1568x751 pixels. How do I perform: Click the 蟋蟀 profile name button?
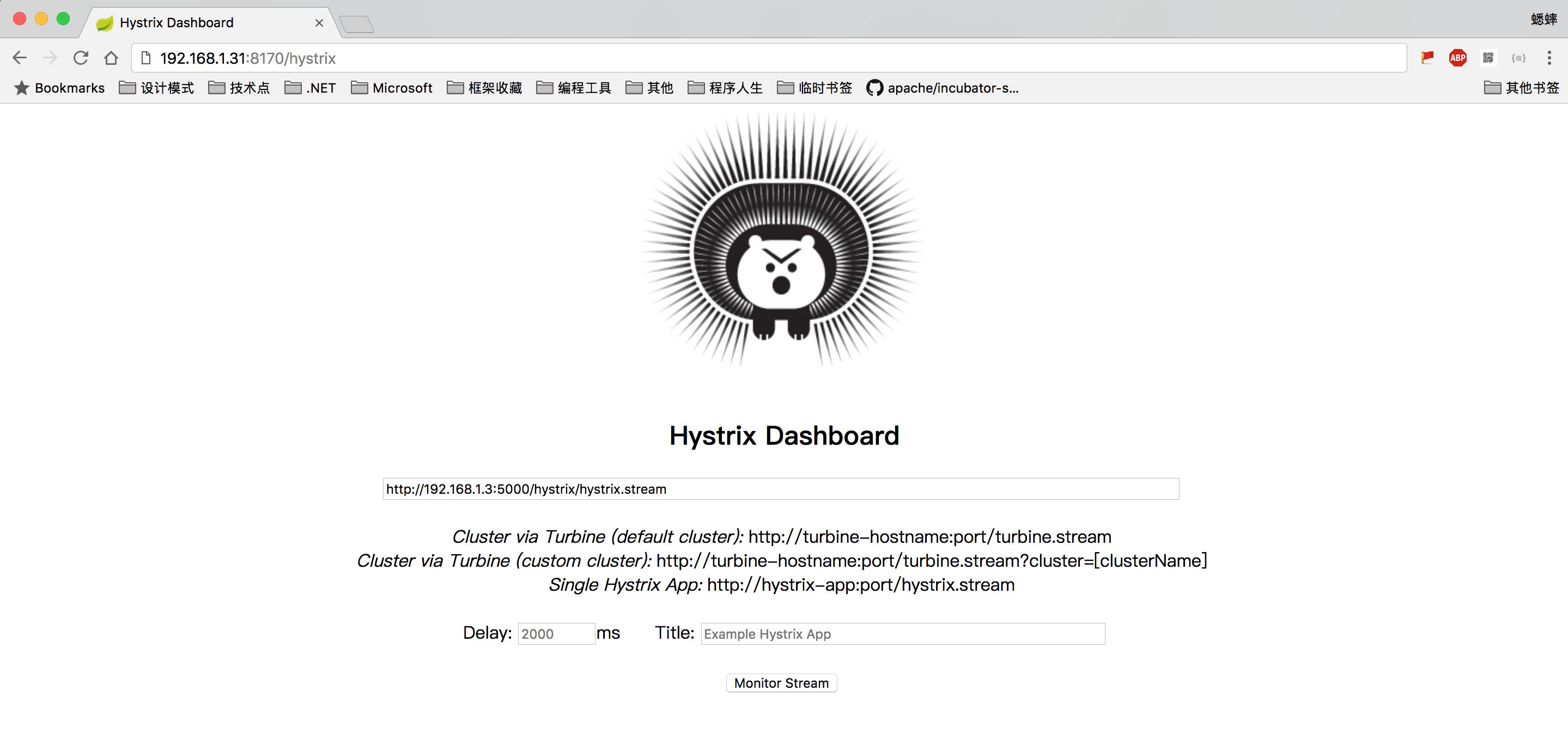pos(1543,20)
